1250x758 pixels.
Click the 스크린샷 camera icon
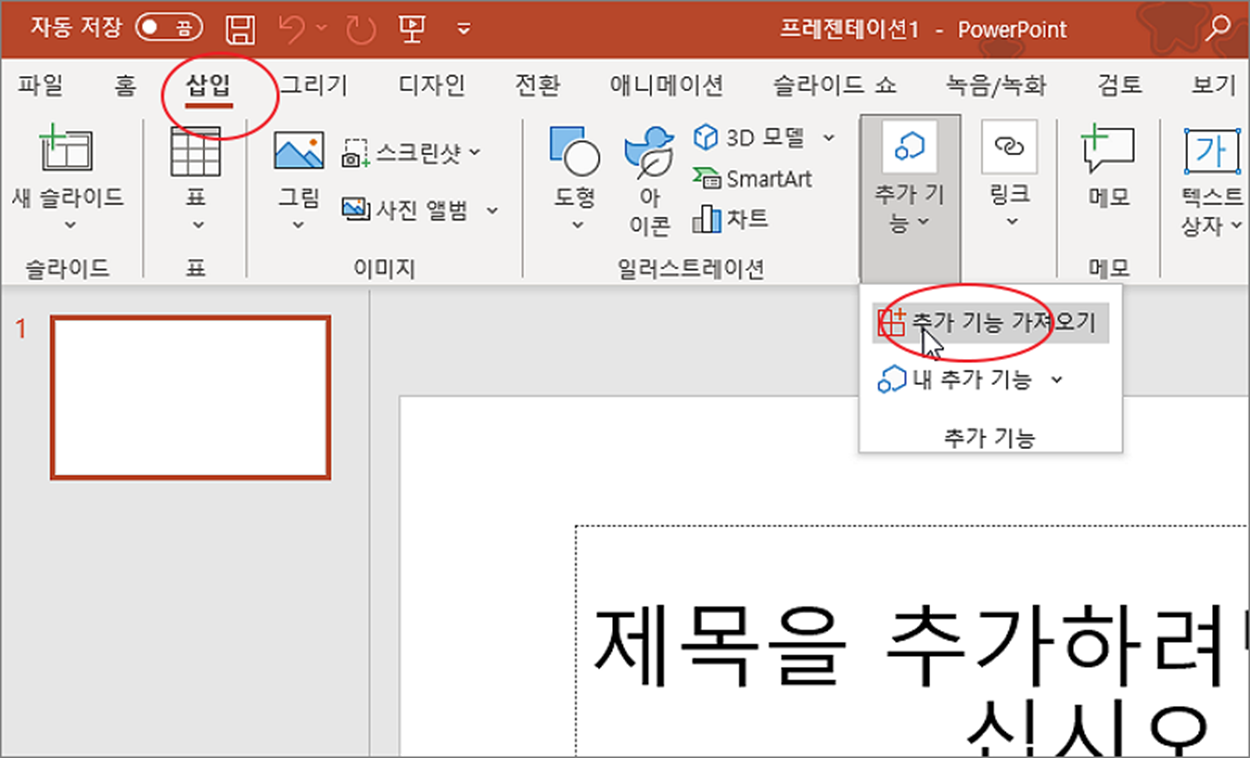(356, 153)
